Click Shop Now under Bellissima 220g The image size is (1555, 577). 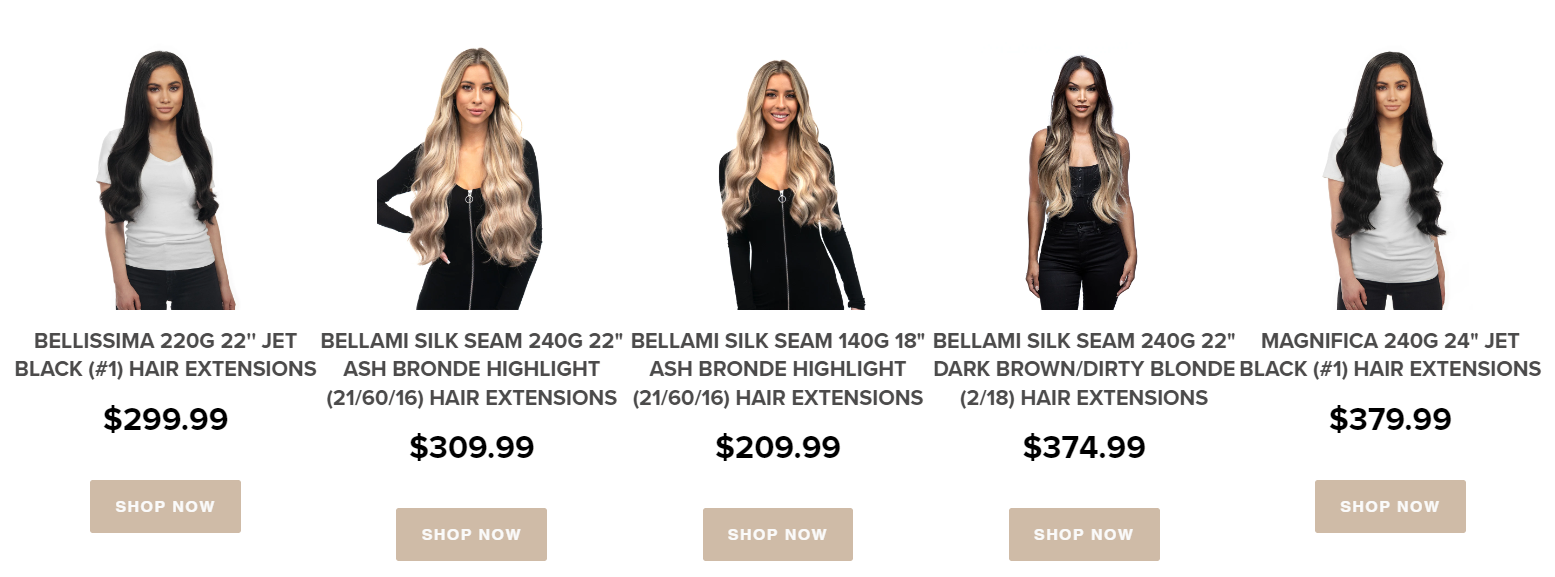(165, 506)
